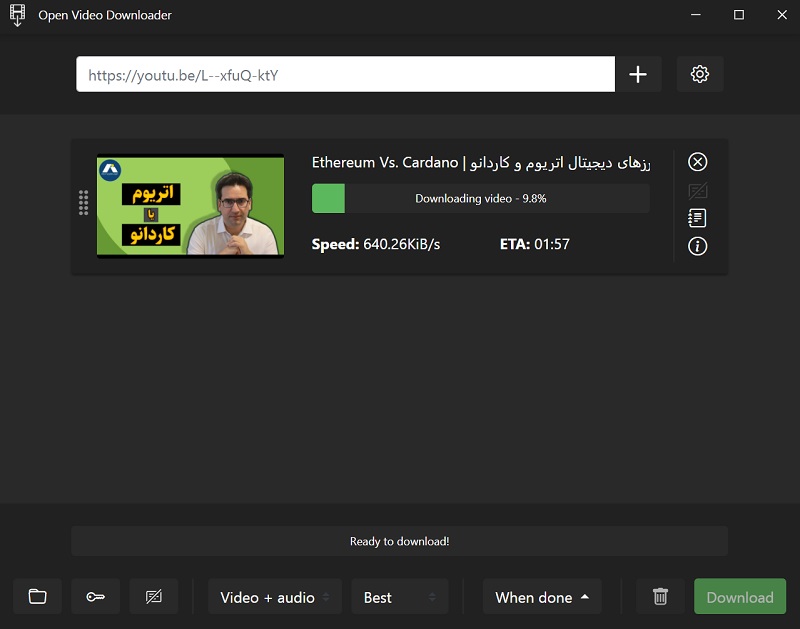
Task: Open the download folder icon
Action: click(x=38, y=597)
